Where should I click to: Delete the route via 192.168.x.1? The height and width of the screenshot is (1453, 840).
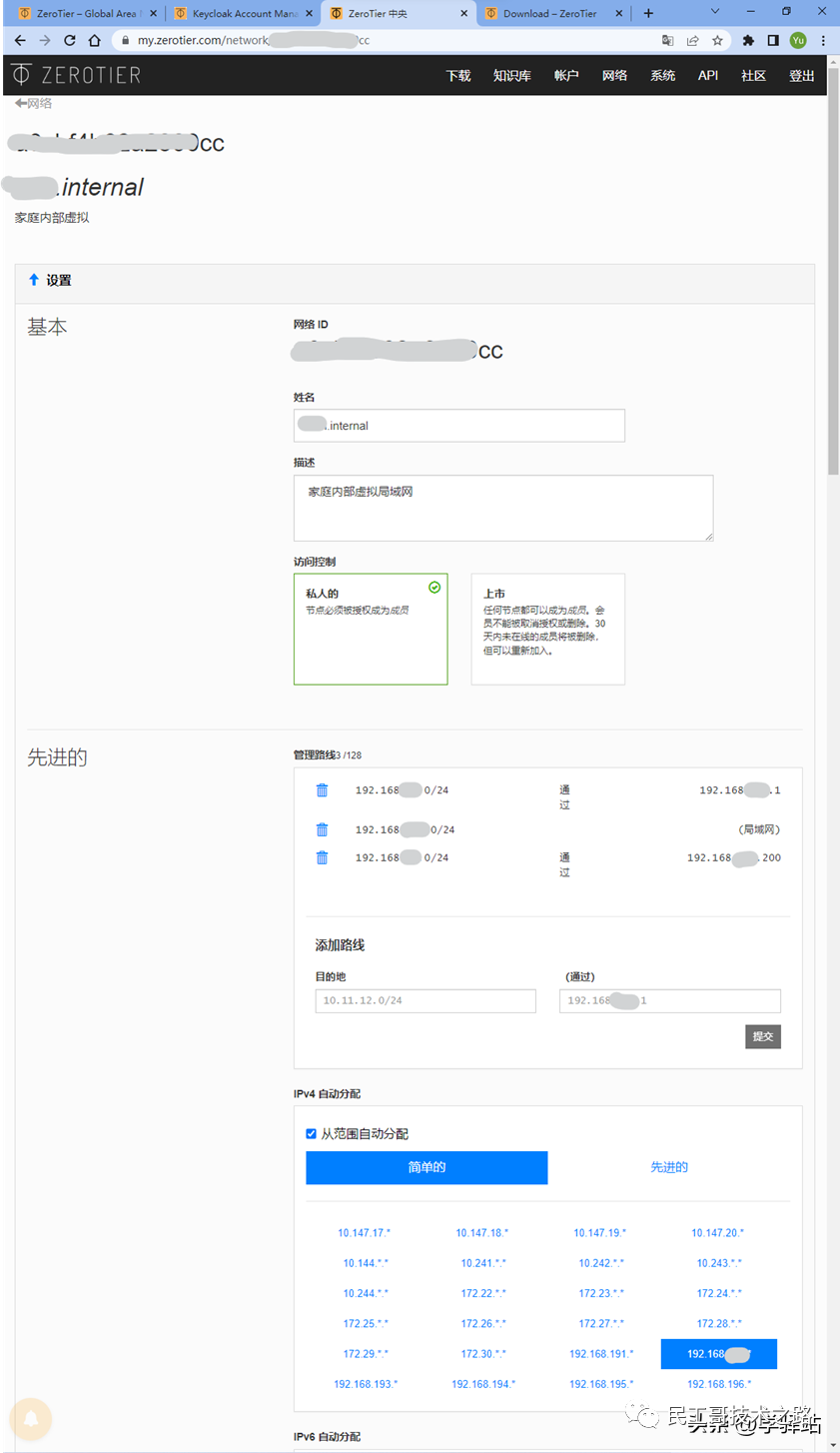pos(322,790)
